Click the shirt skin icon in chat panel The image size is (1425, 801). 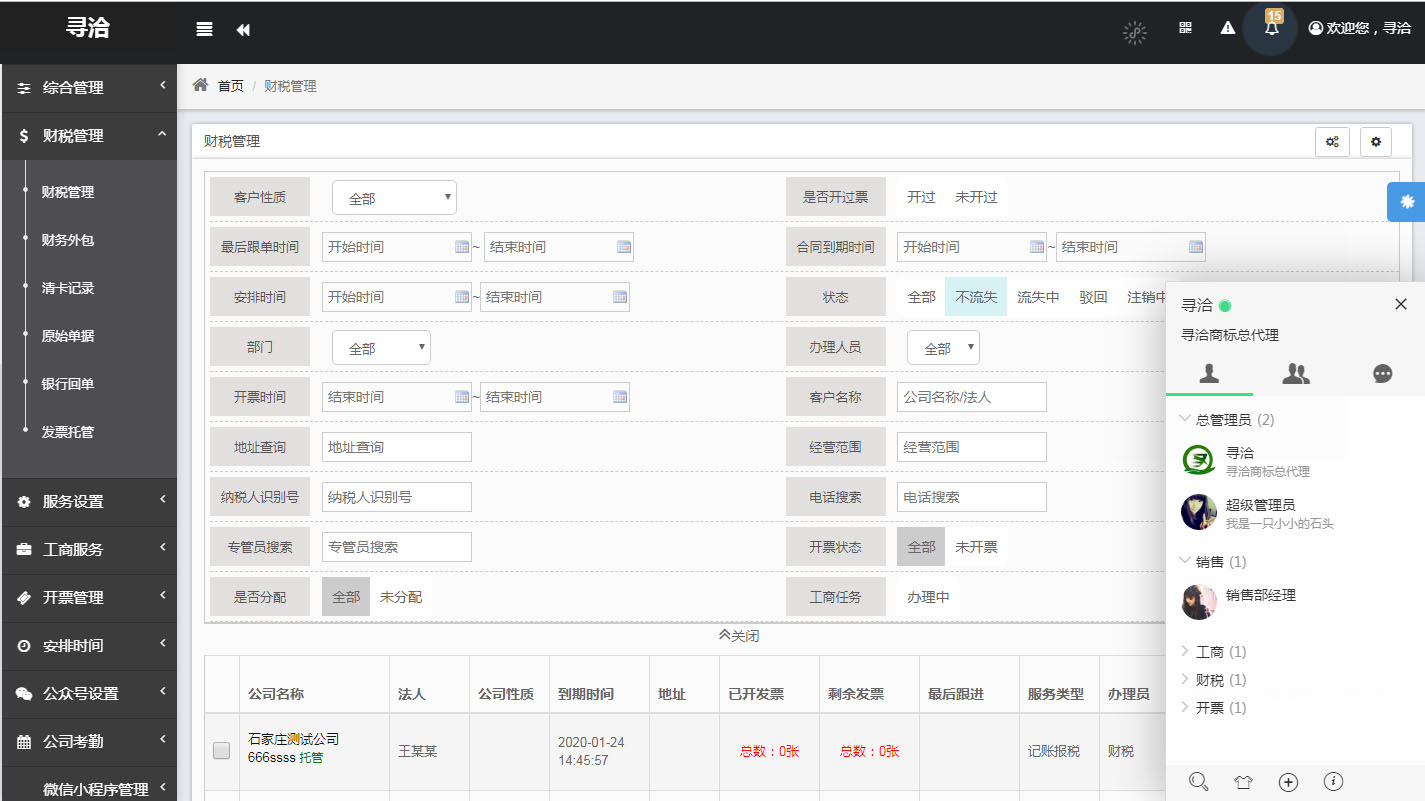[x=1243, y=782]
